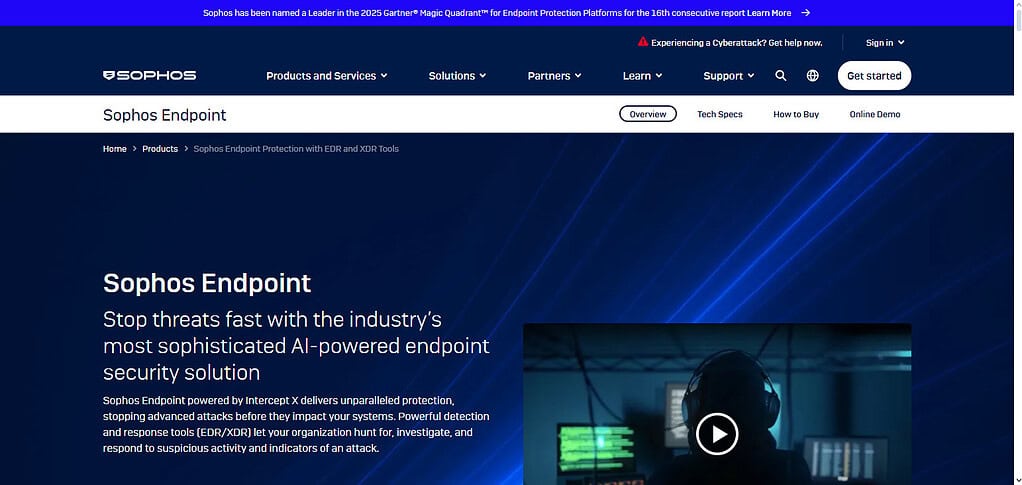Open the Sign in dropdown

(x=885, y=42)
